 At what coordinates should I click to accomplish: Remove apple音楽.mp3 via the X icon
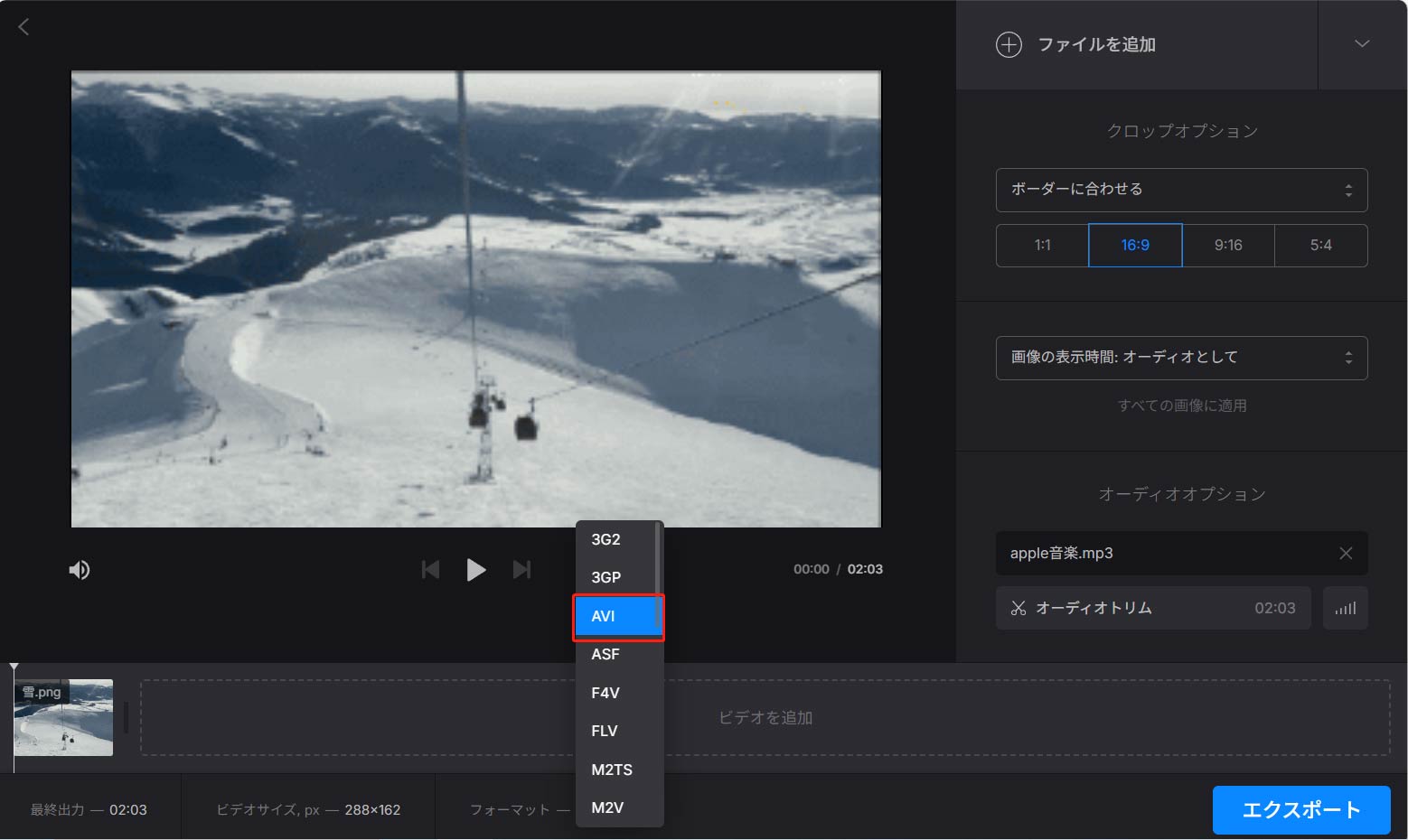[1346, 554]
